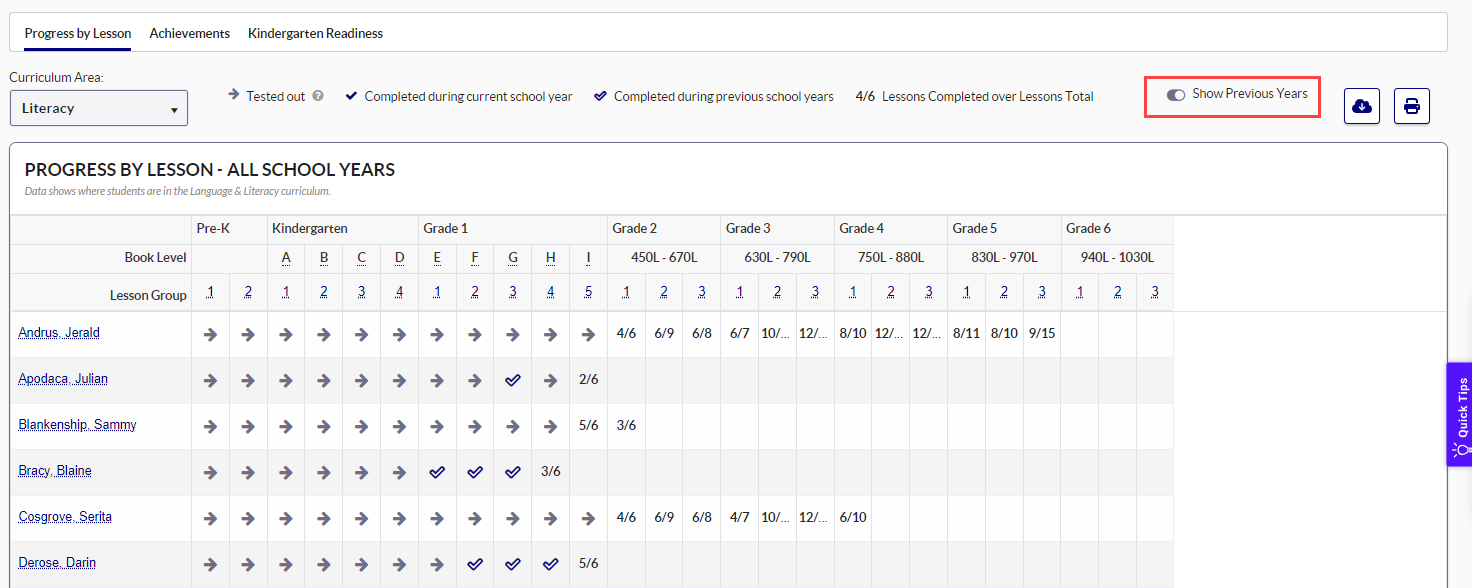
Task: Click Andrus Jerald's 8/11 cell
Action: [966, 334]
